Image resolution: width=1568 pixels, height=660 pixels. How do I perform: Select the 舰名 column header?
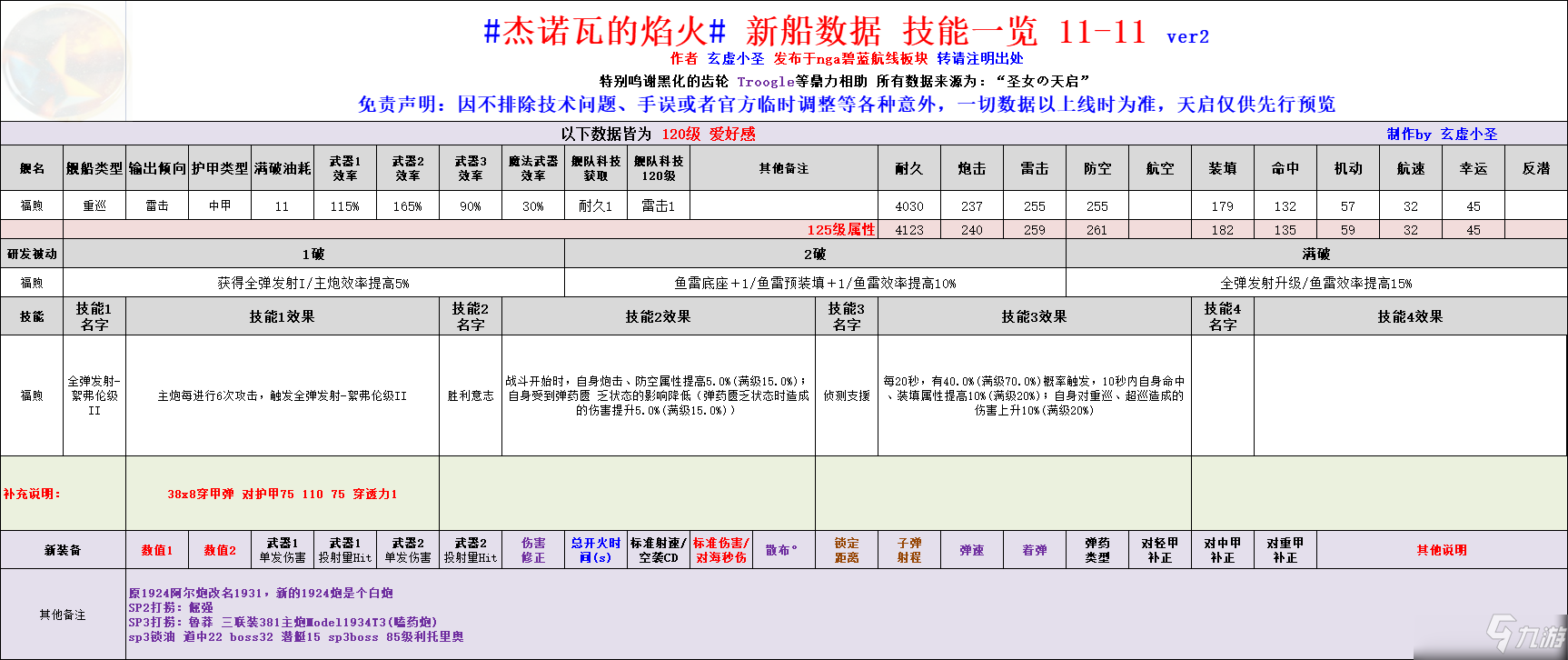pos(32,168)
